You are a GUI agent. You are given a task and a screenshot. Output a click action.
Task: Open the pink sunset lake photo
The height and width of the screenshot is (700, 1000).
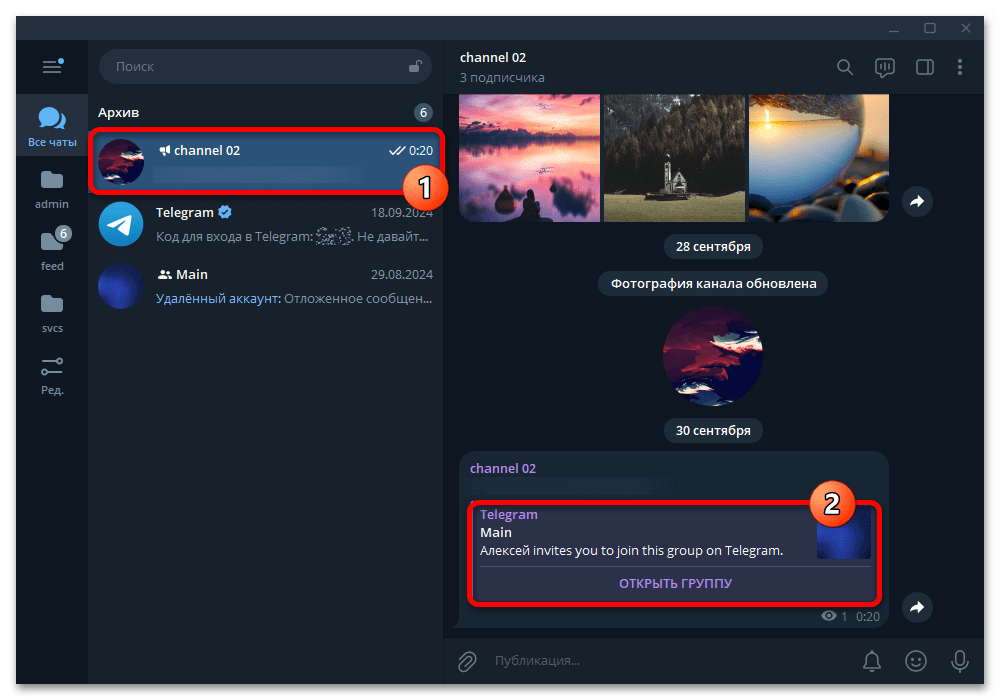click(529, 158)
